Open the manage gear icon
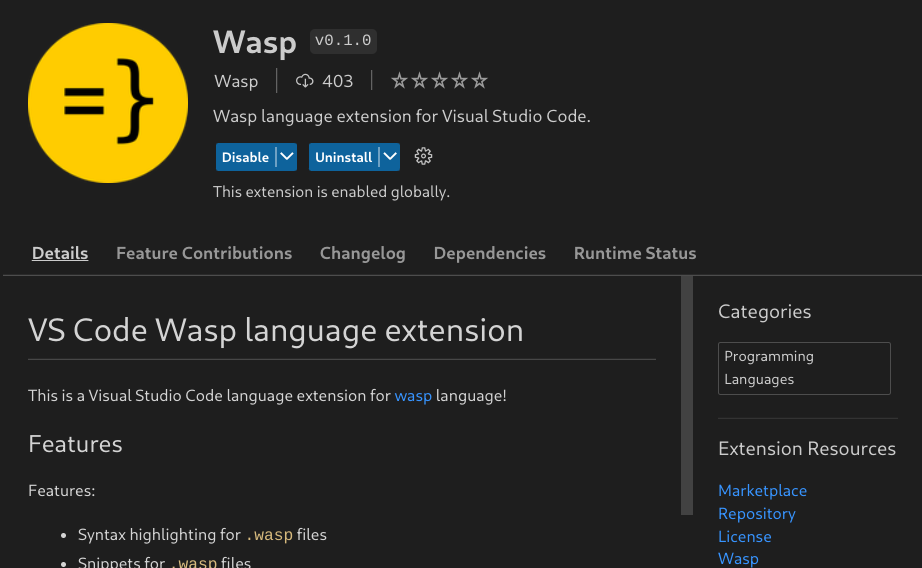Viewport: 922px width, 568px height. tap(423, 156)
